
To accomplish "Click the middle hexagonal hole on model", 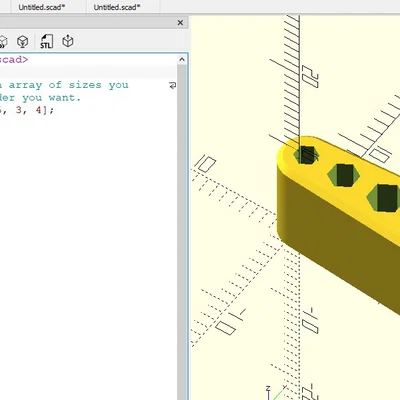I will [x=344, y=175].
